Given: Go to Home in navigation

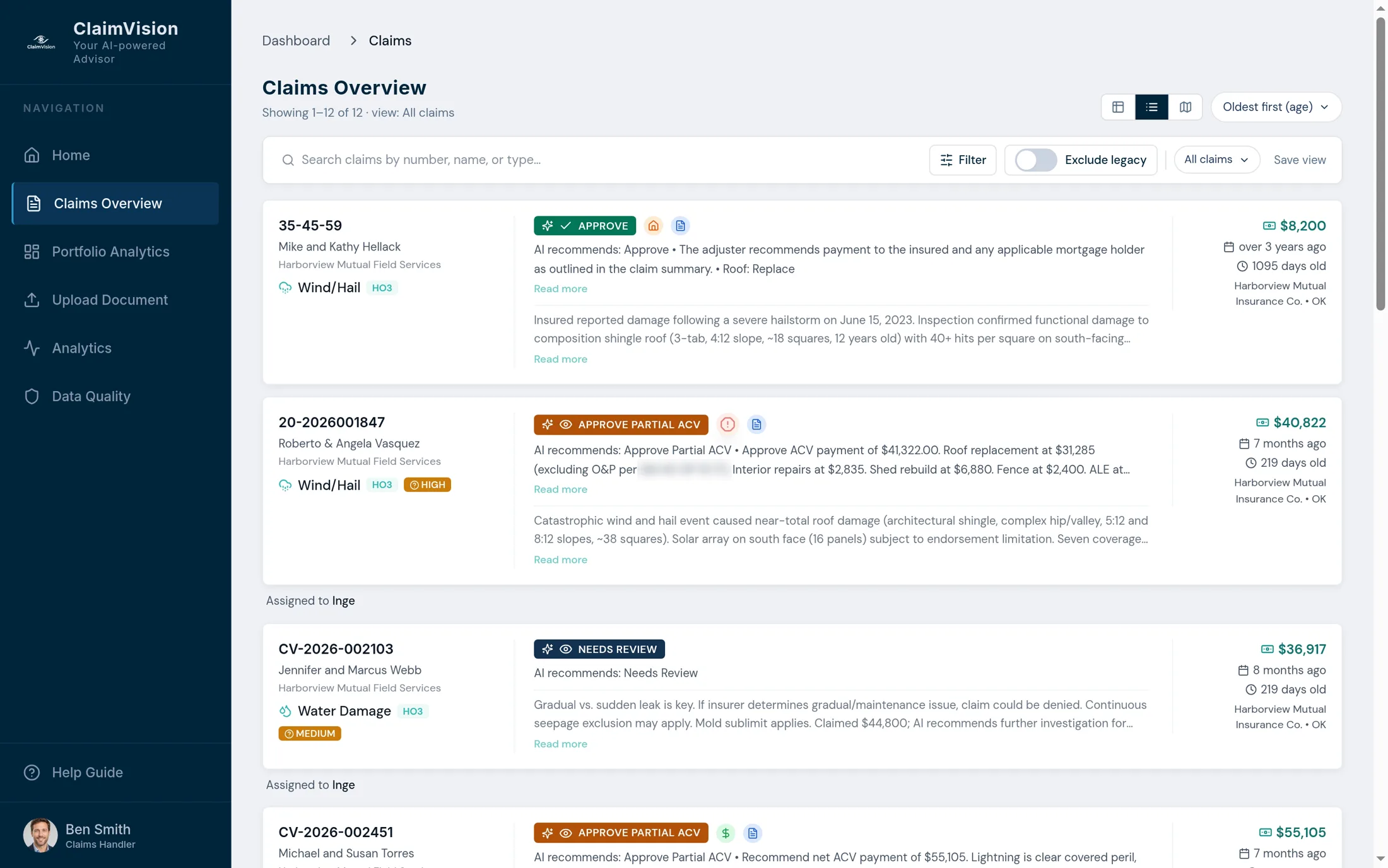Looking at the screenshot, I should pos(115,155).
